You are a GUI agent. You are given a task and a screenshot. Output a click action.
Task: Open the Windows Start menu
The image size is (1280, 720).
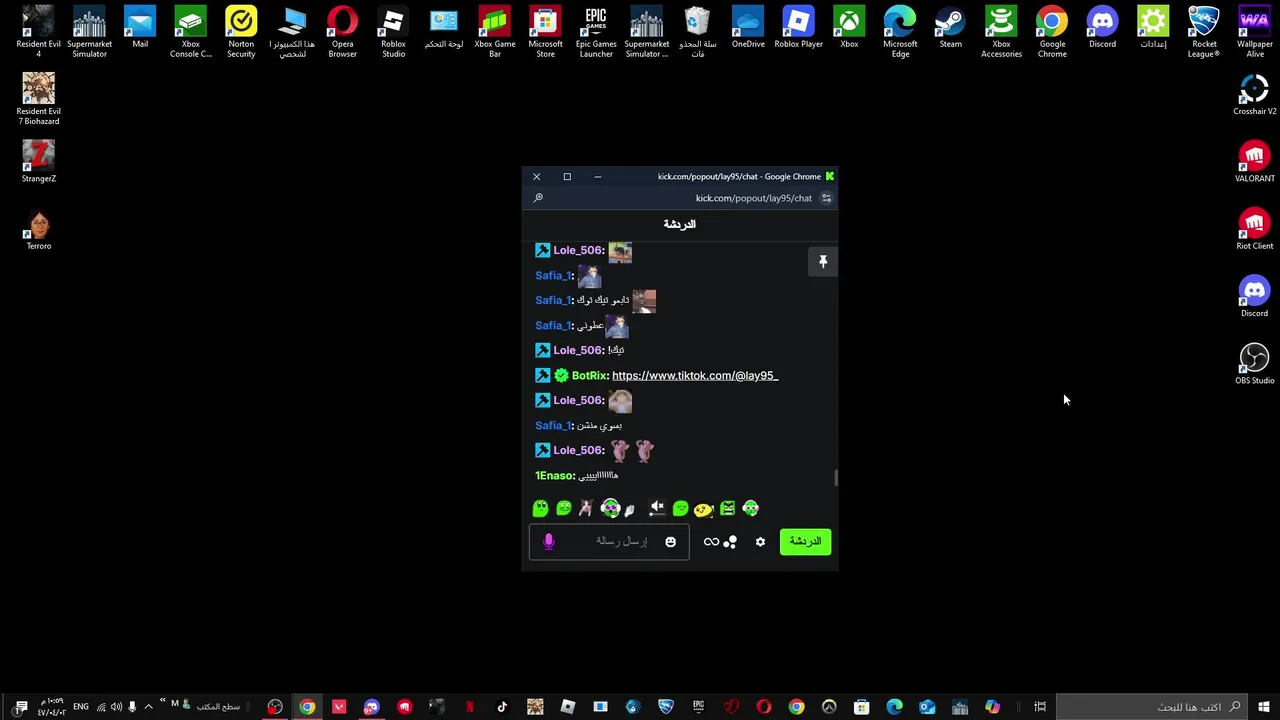pyautogui.click(x=1263, y=707)
